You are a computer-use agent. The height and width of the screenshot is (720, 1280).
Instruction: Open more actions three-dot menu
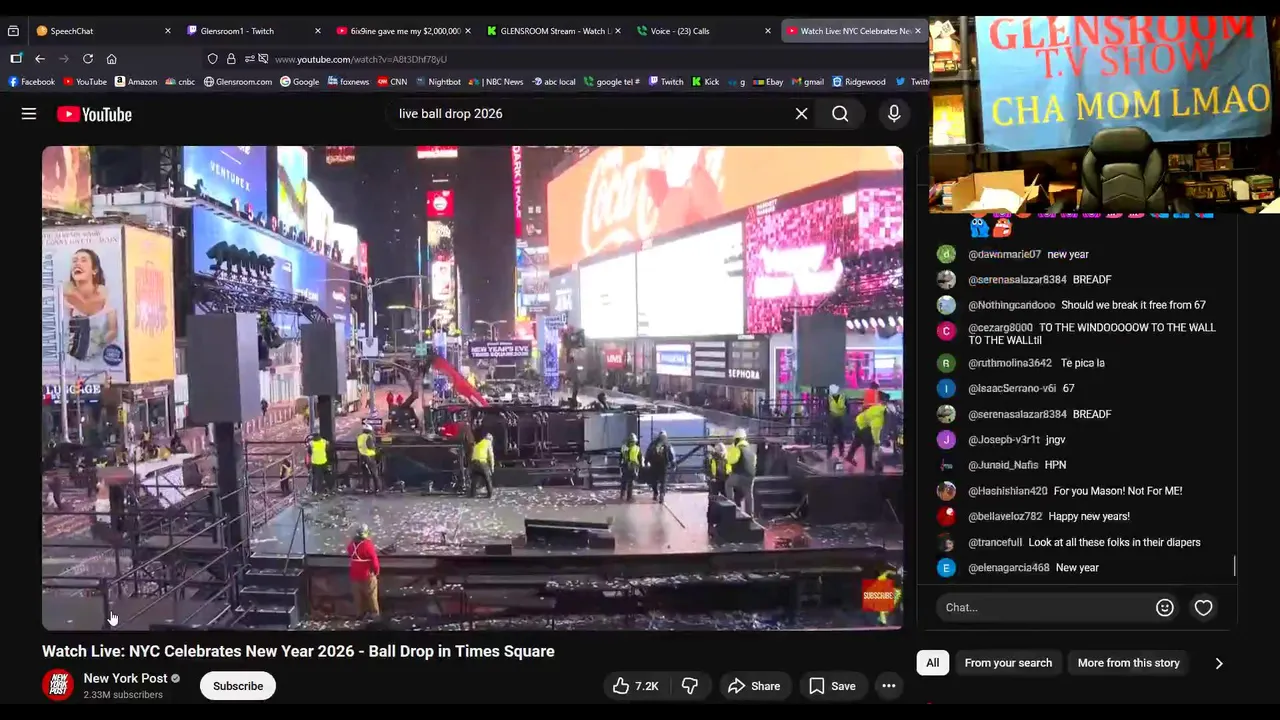888,686
